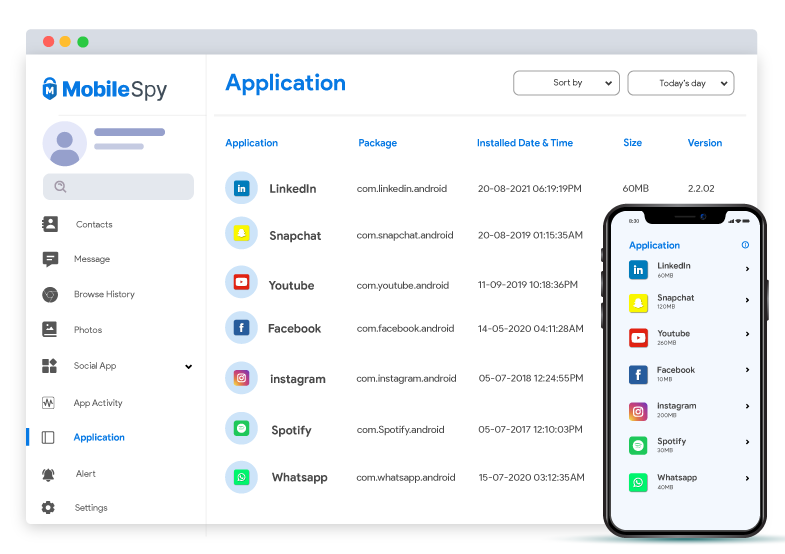Click the Social App grid icon
The width and height of the screenshot is (785, 554).
point(49,366)
